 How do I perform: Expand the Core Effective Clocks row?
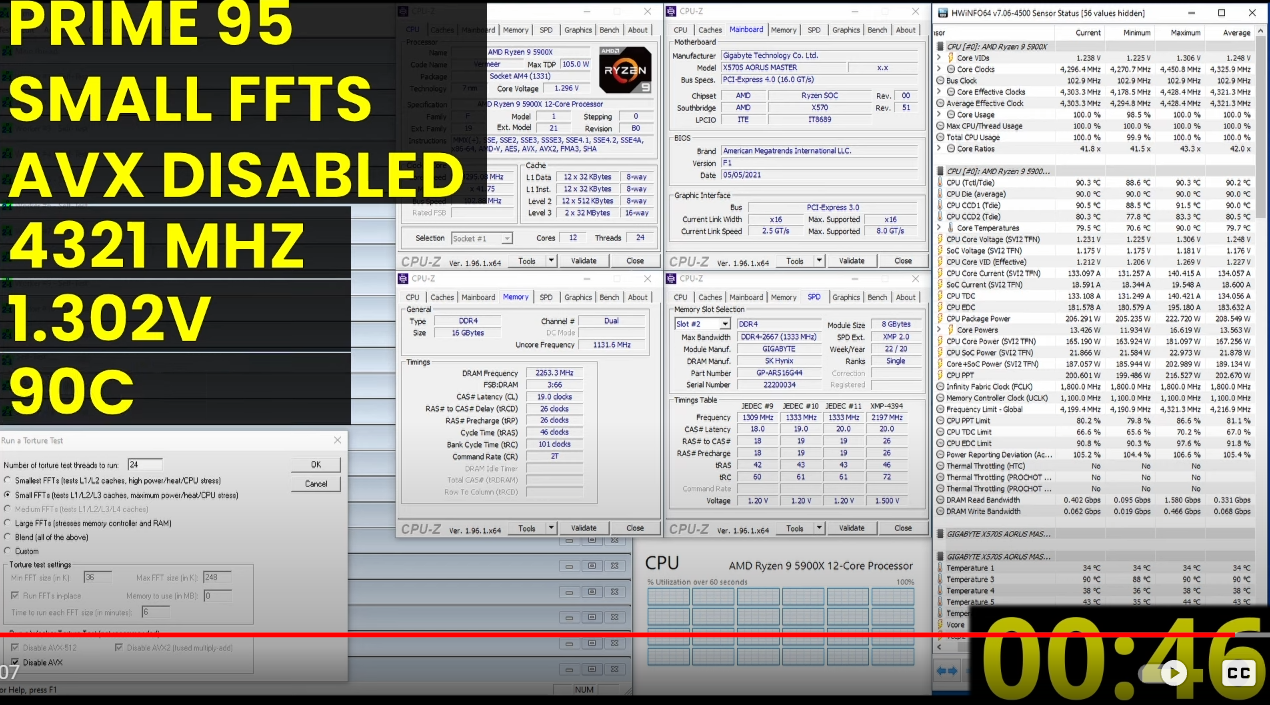coord(940,92)
